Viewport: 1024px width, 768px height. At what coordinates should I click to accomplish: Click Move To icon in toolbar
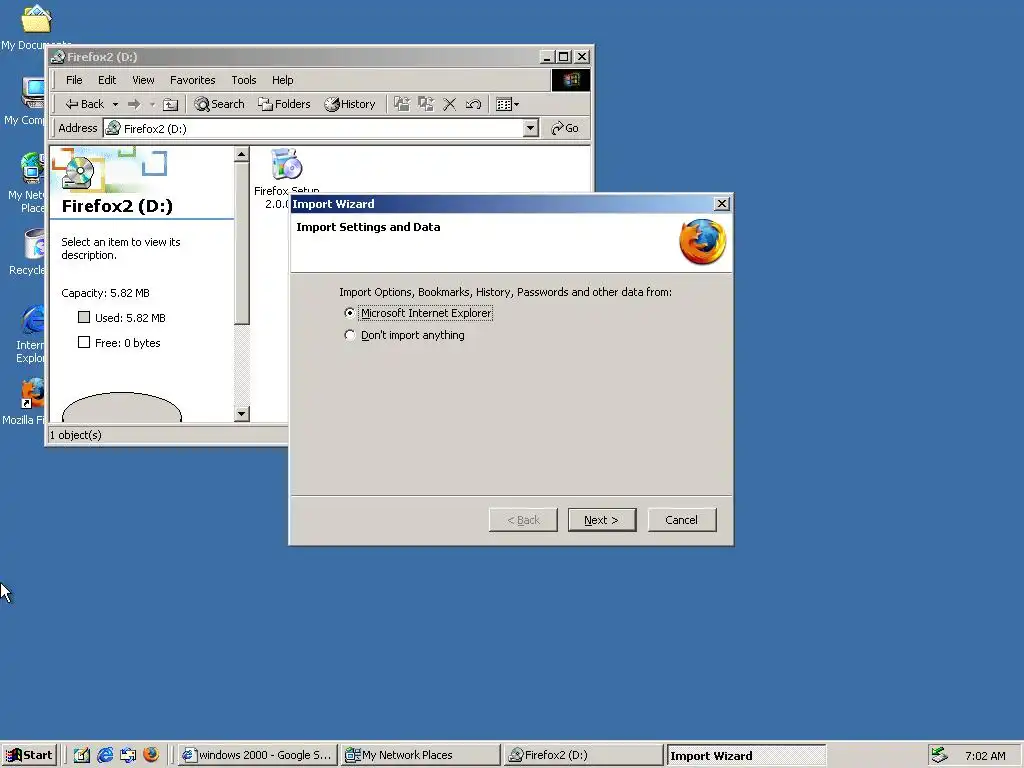click(x=402, y=104)
